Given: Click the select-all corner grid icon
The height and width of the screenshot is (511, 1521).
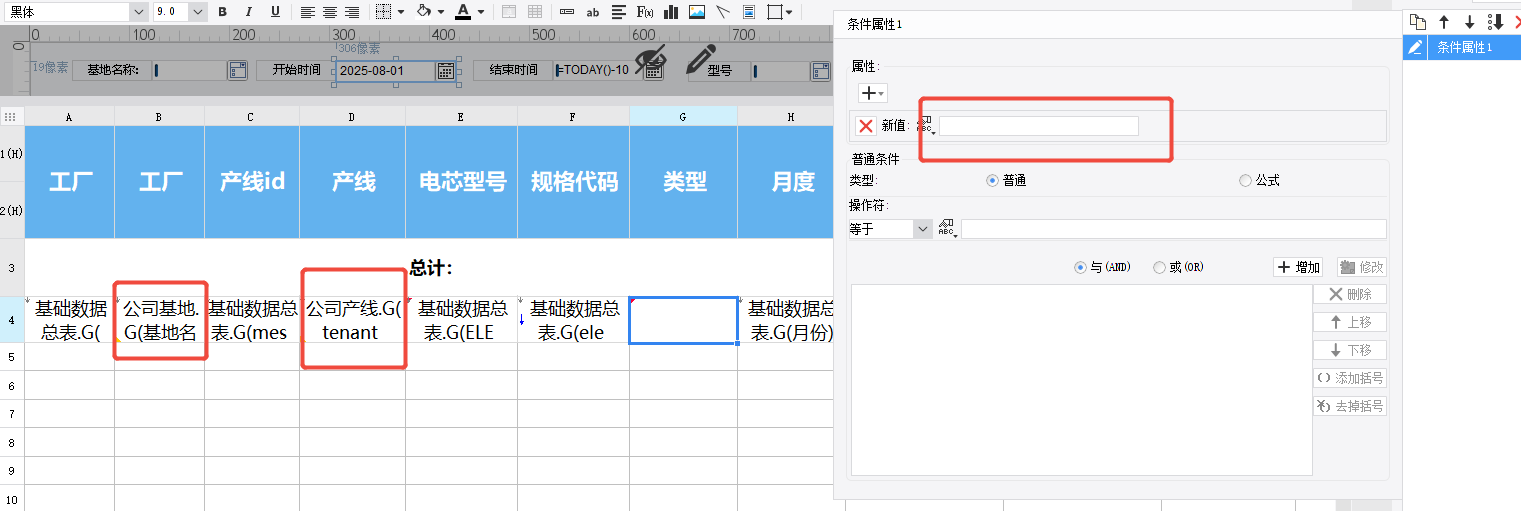Looking at the screenshot, I should click(x=12, y=117).
